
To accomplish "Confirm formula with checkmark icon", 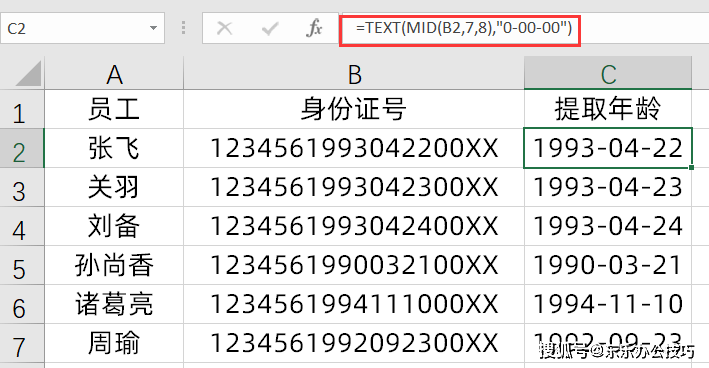I will click(270, 29).
